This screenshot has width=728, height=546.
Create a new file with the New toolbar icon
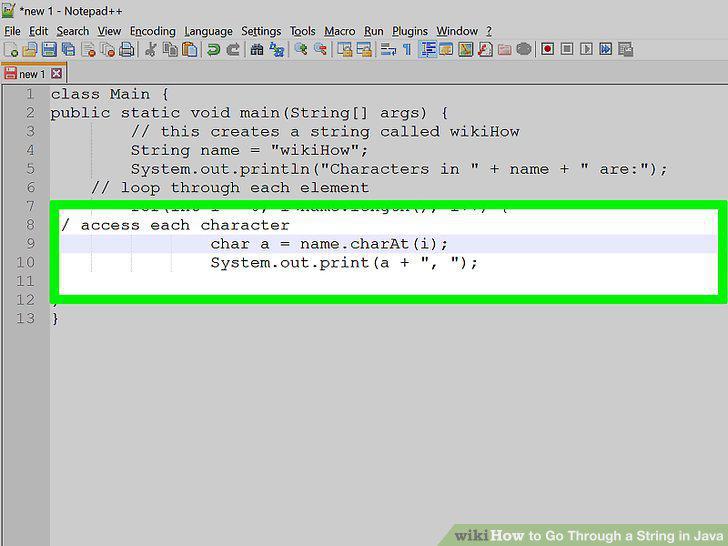10,49
